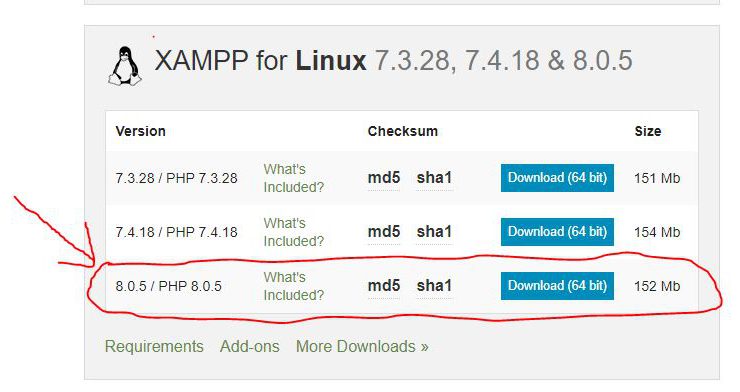Show sha1 checksum for 7.3.28
The height and width of the screenshot is (392, 740).
pos(434,178)
